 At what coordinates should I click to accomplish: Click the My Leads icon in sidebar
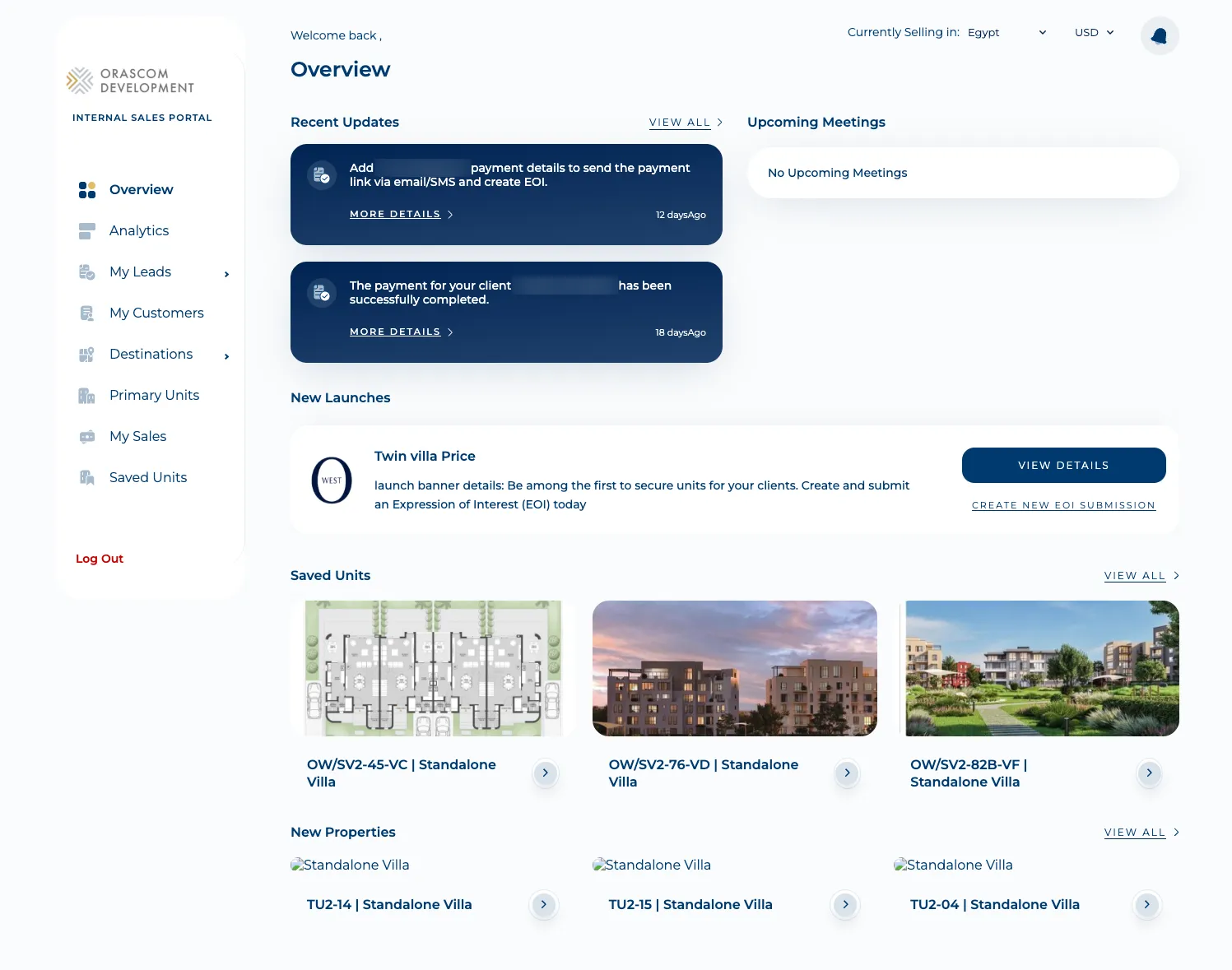pos(87,272)
